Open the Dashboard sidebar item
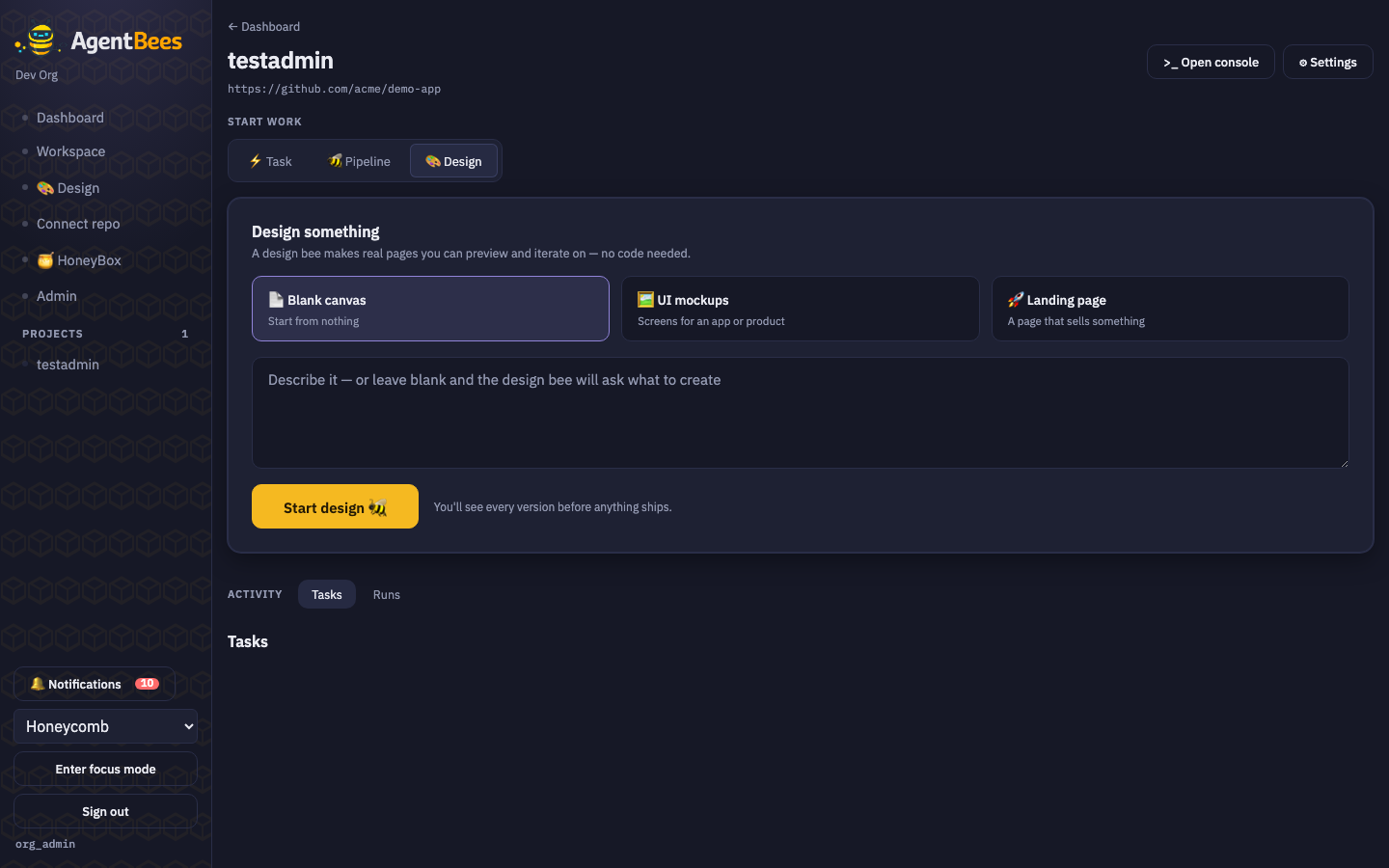Screen dimensions: 1389x868 pyautogui.click(x=69, y=118)
